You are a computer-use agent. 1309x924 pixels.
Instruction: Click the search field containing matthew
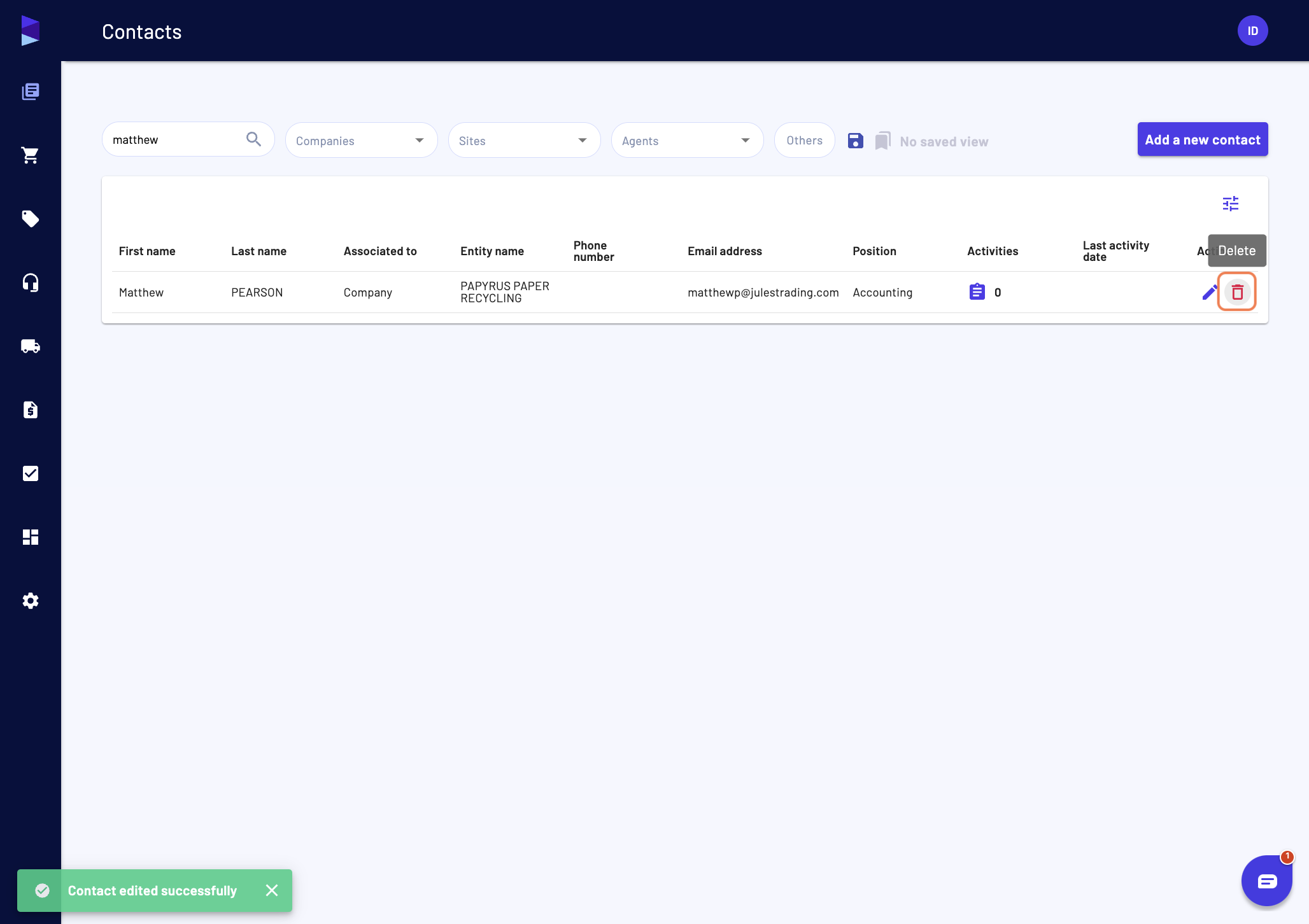[x=188, y=139]
